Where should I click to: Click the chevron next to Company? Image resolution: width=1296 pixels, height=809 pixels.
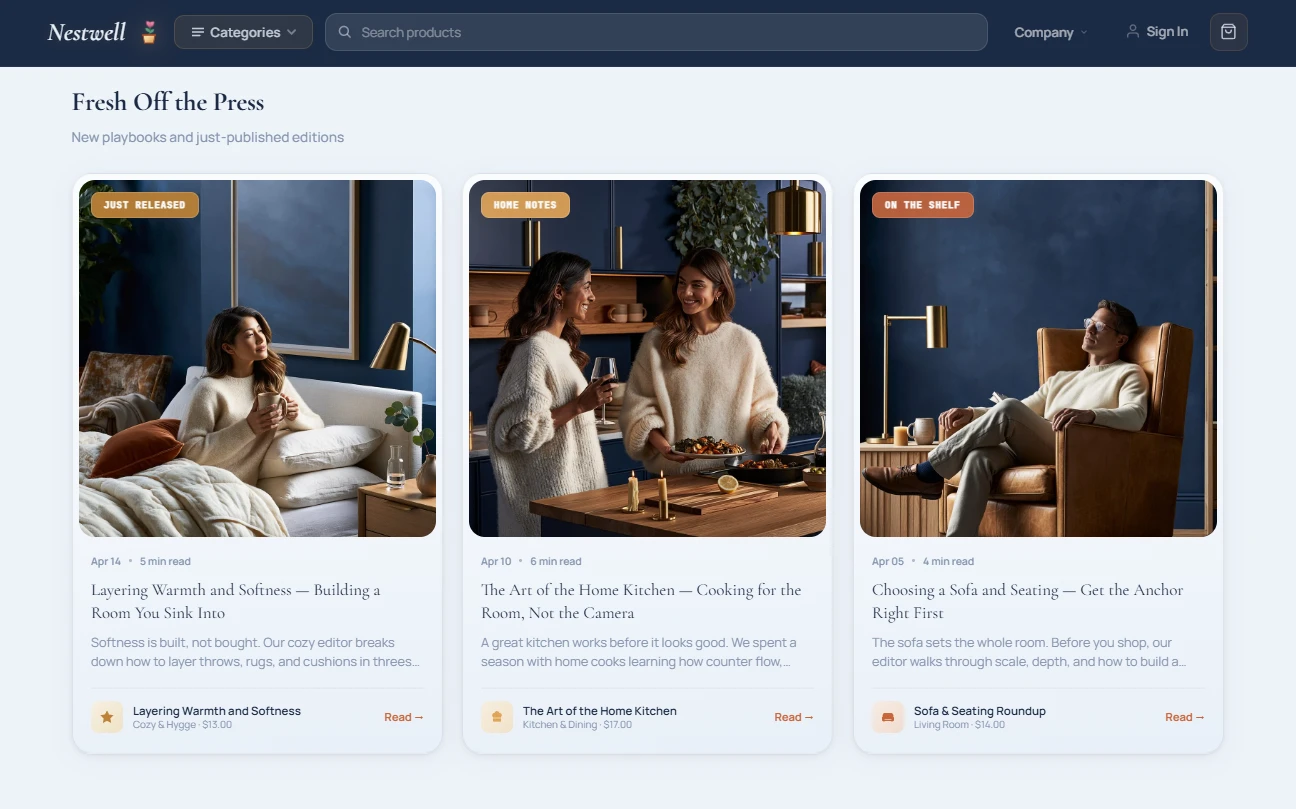tap(1083, 33)
